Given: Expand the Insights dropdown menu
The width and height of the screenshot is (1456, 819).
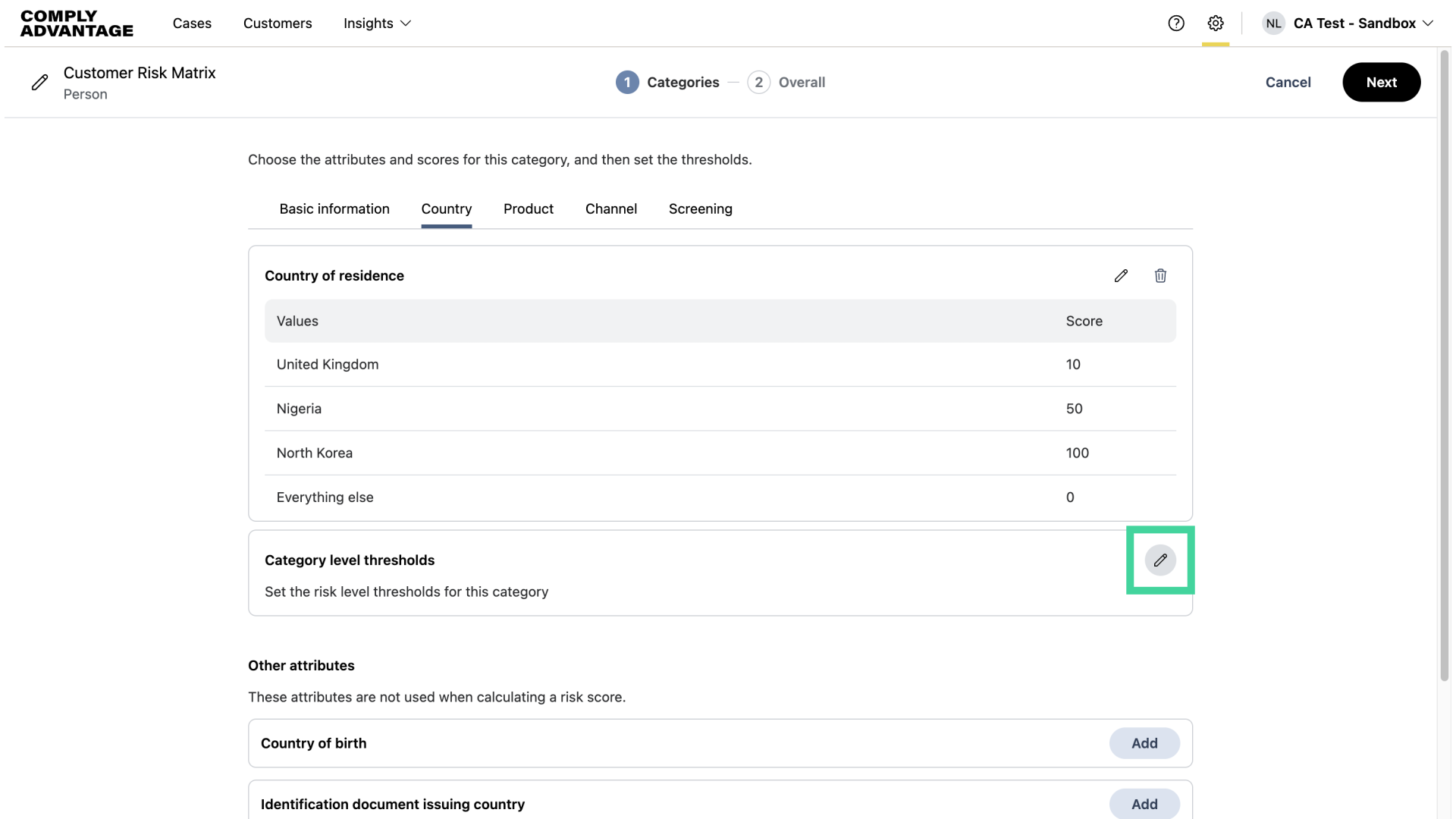Looking at the screenshot, I should [377, 23].
